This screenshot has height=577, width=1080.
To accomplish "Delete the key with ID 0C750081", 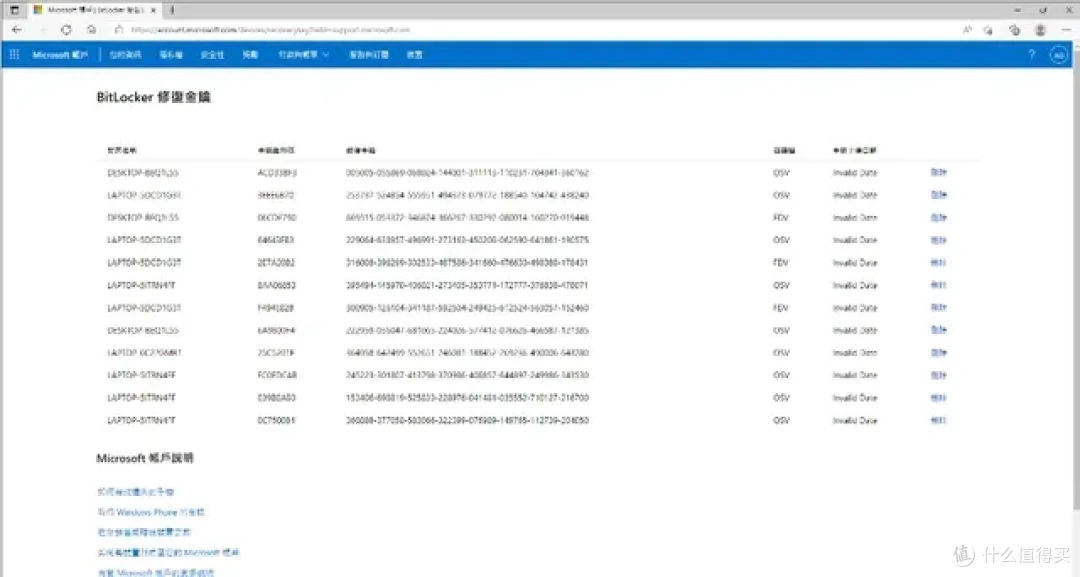I will coord(938,419).
